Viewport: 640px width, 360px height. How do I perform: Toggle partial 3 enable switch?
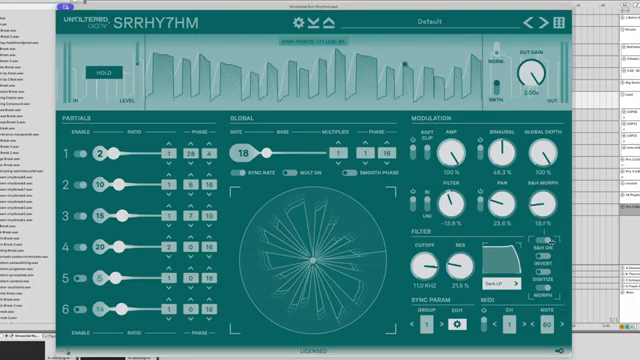click(x=80, y=216)
